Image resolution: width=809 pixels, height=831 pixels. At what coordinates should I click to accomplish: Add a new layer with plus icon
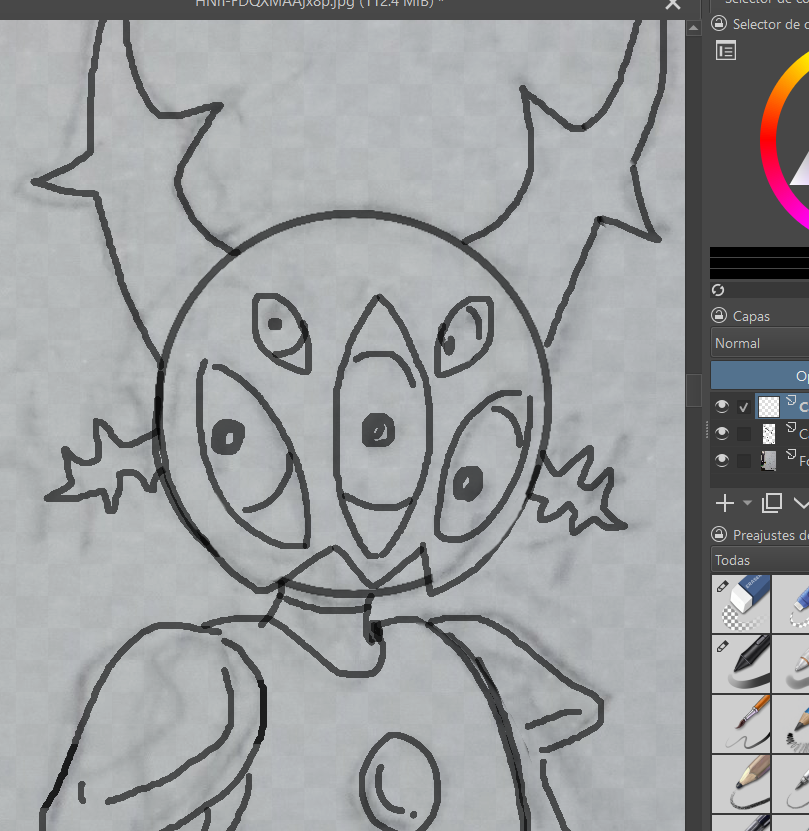(725, 503)
